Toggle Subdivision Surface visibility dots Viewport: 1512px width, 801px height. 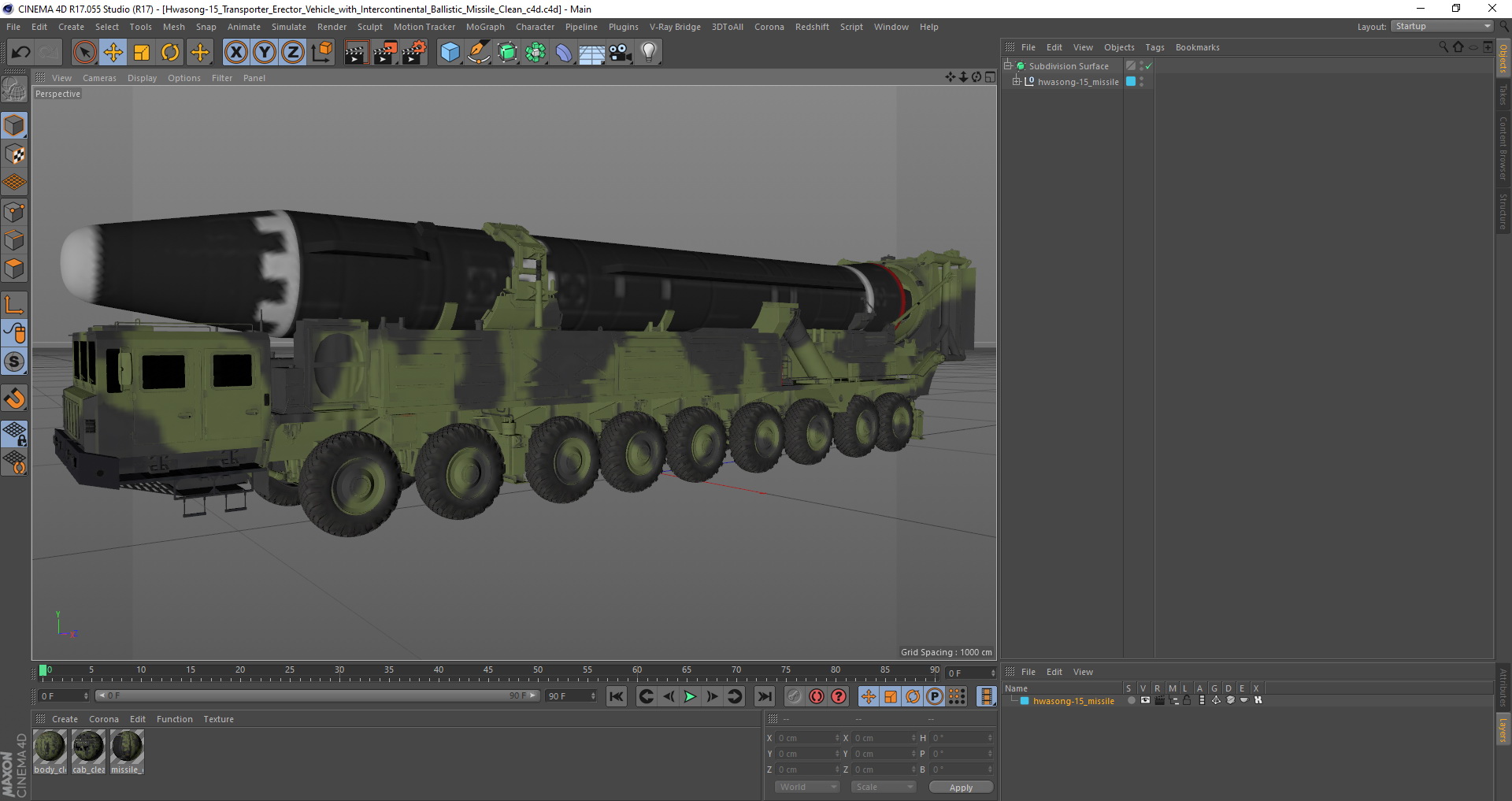pos(1141,66)
